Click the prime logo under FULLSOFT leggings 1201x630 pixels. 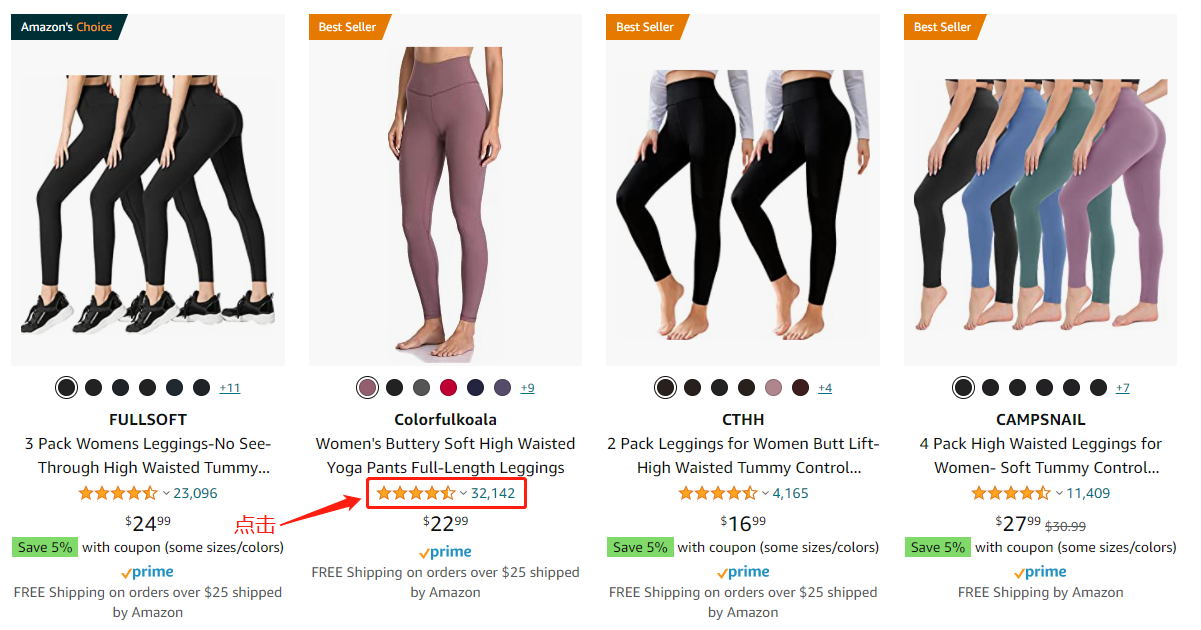tap(147, 572)
